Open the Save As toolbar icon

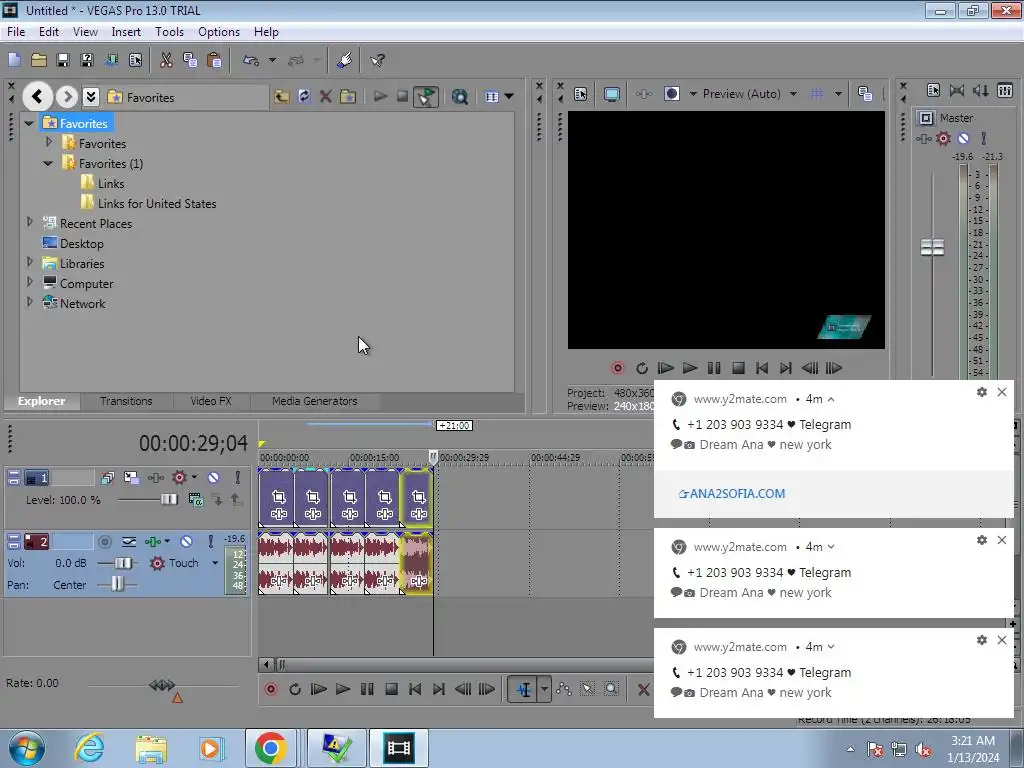click(87, 61)
